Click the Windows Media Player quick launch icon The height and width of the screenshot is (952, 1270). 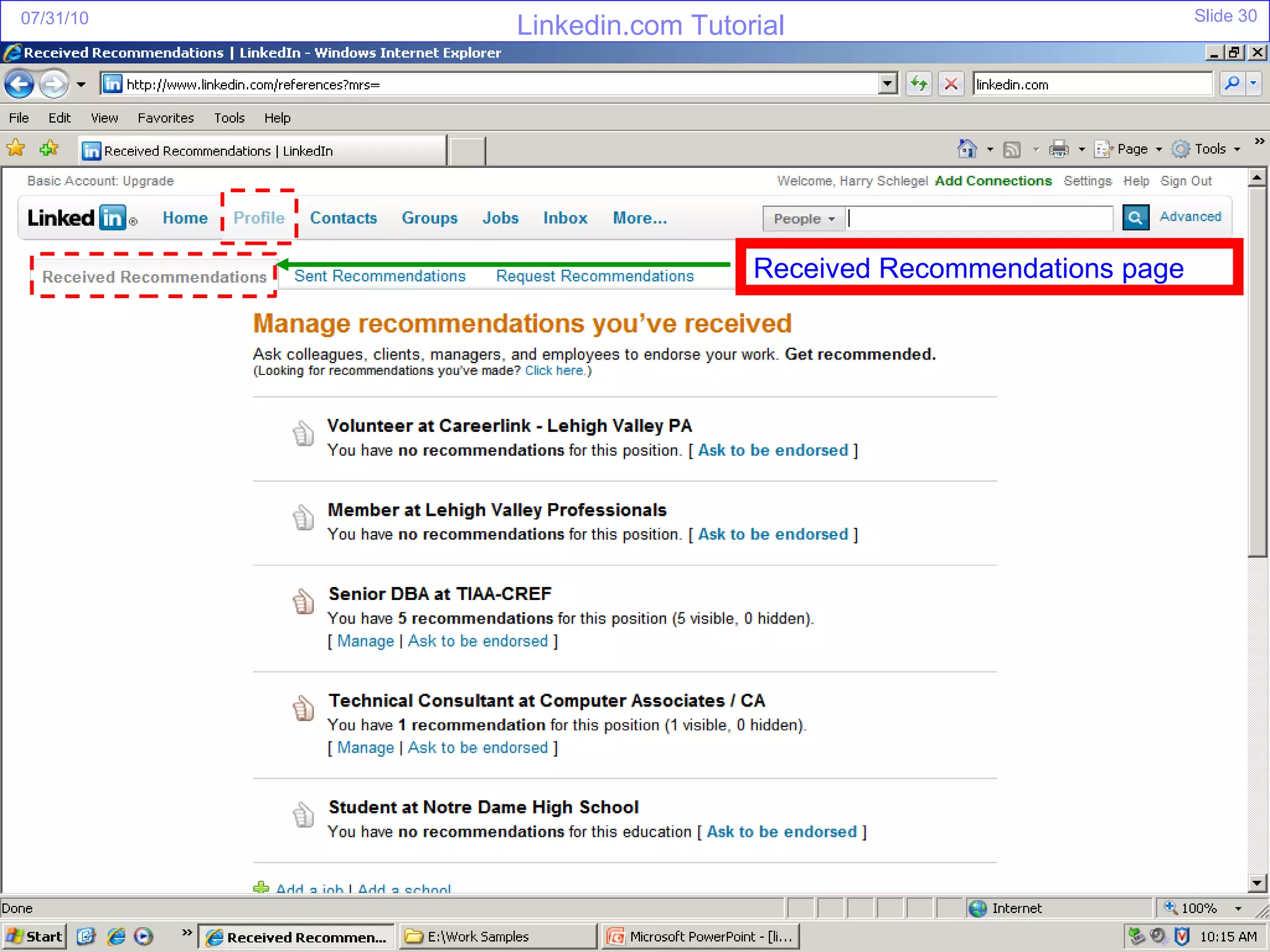(143, 937)
